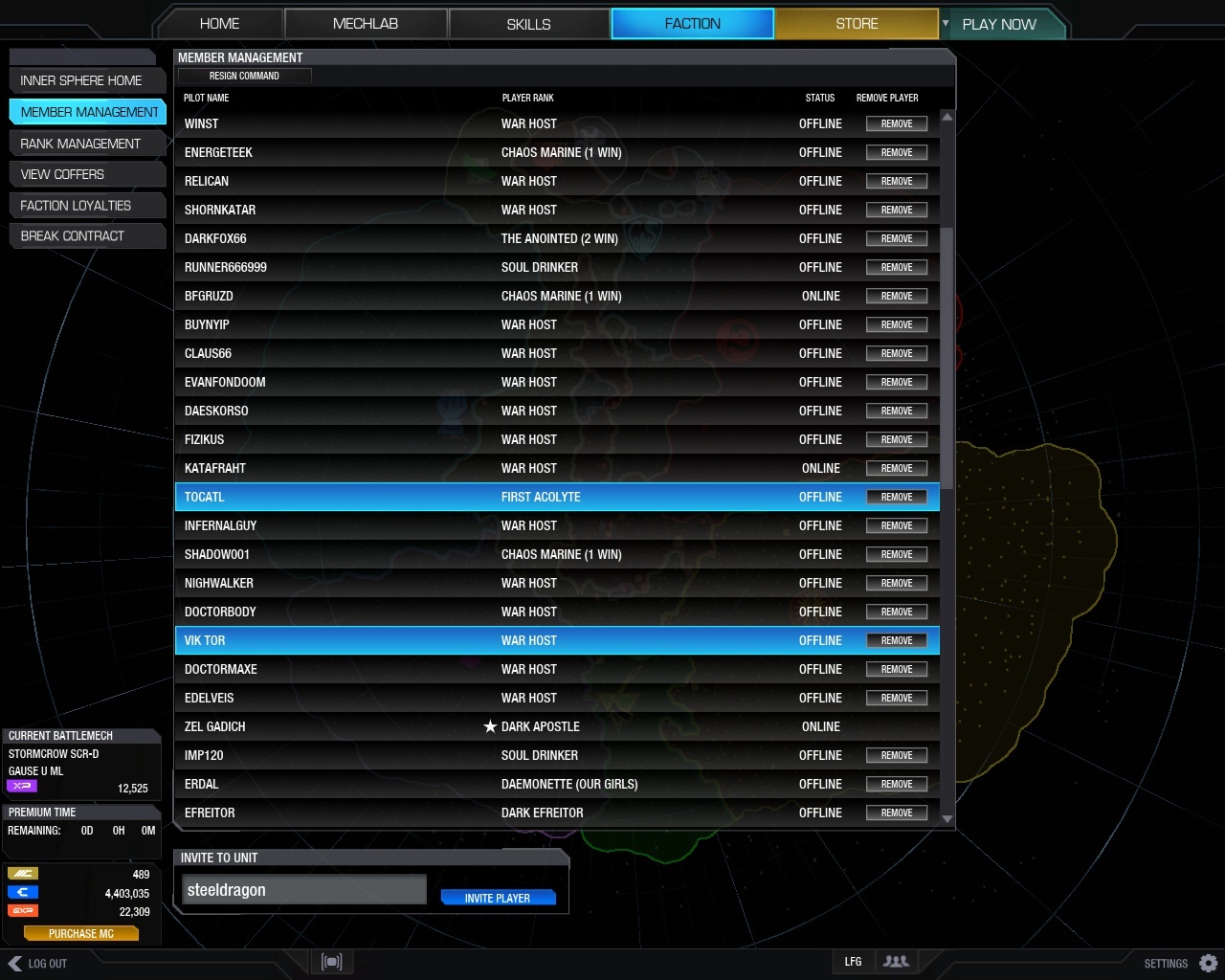Screen dimensions: 1225x980
Task: Click the Invite Player button
Action: click(498, 898)
